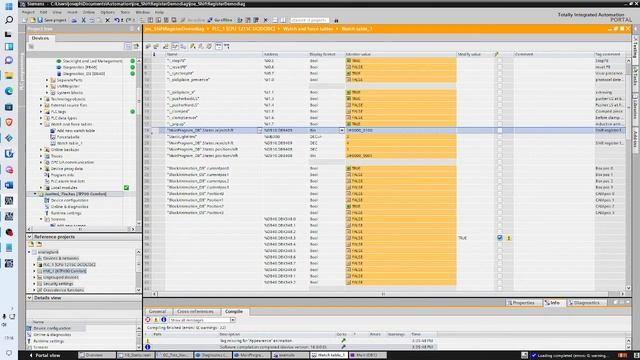This screenshot has width=640, height=360.
Task: Click the Cut scissors toolbar icon
Action: tap(83, 20)
